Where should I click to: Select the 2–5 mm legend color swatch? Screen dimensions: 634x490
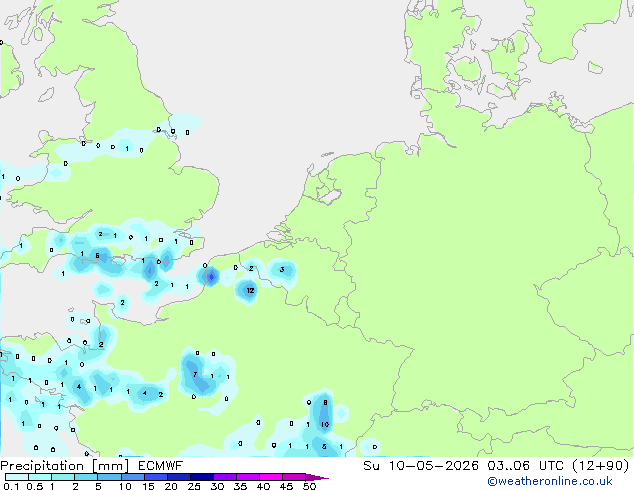coord(86,477)
